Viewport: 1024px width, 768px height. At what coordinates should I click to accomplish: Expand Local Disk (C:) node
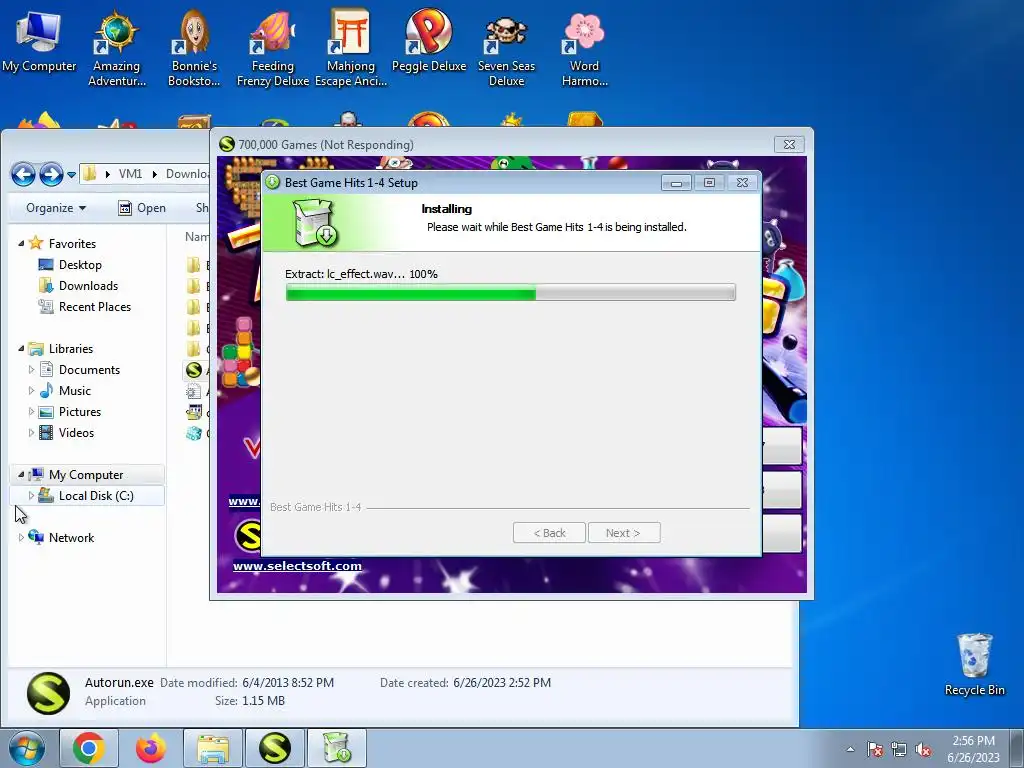31,496
